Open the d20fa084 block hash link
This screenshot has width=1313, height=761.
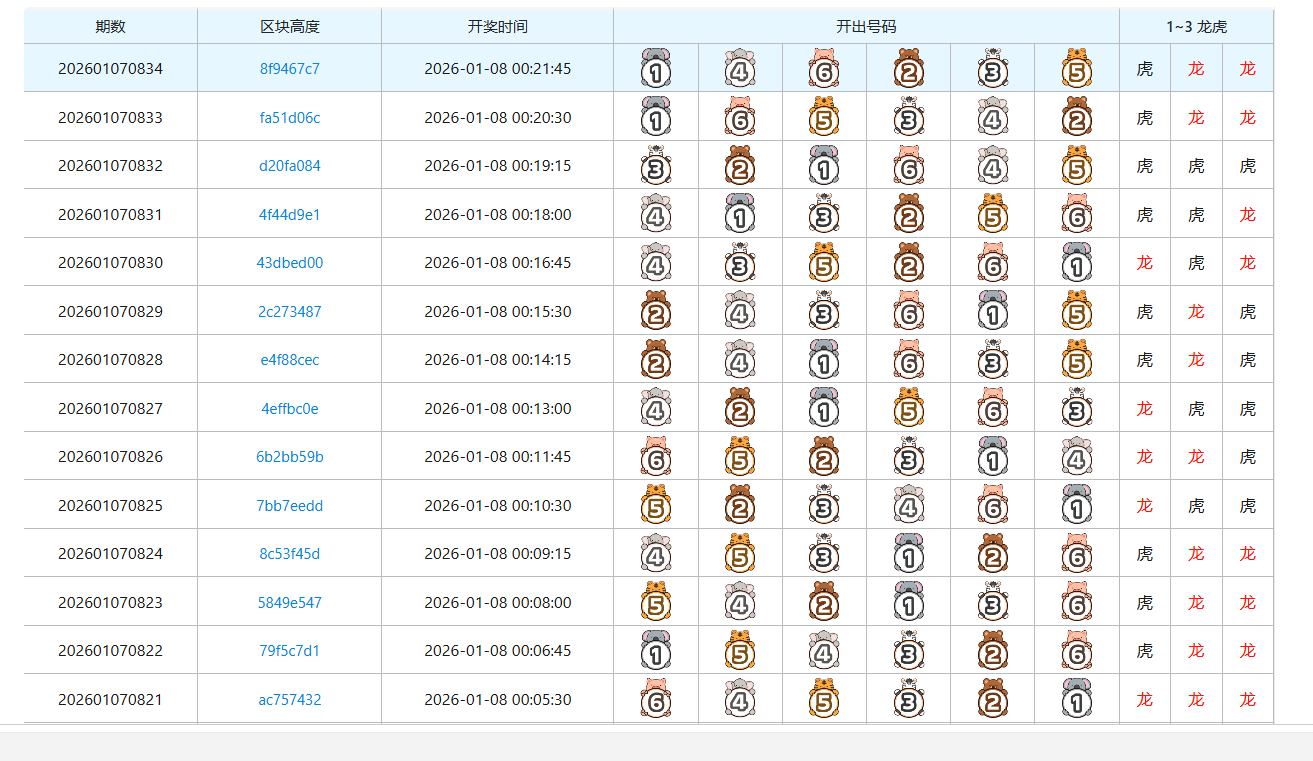[x=289, y=166]
